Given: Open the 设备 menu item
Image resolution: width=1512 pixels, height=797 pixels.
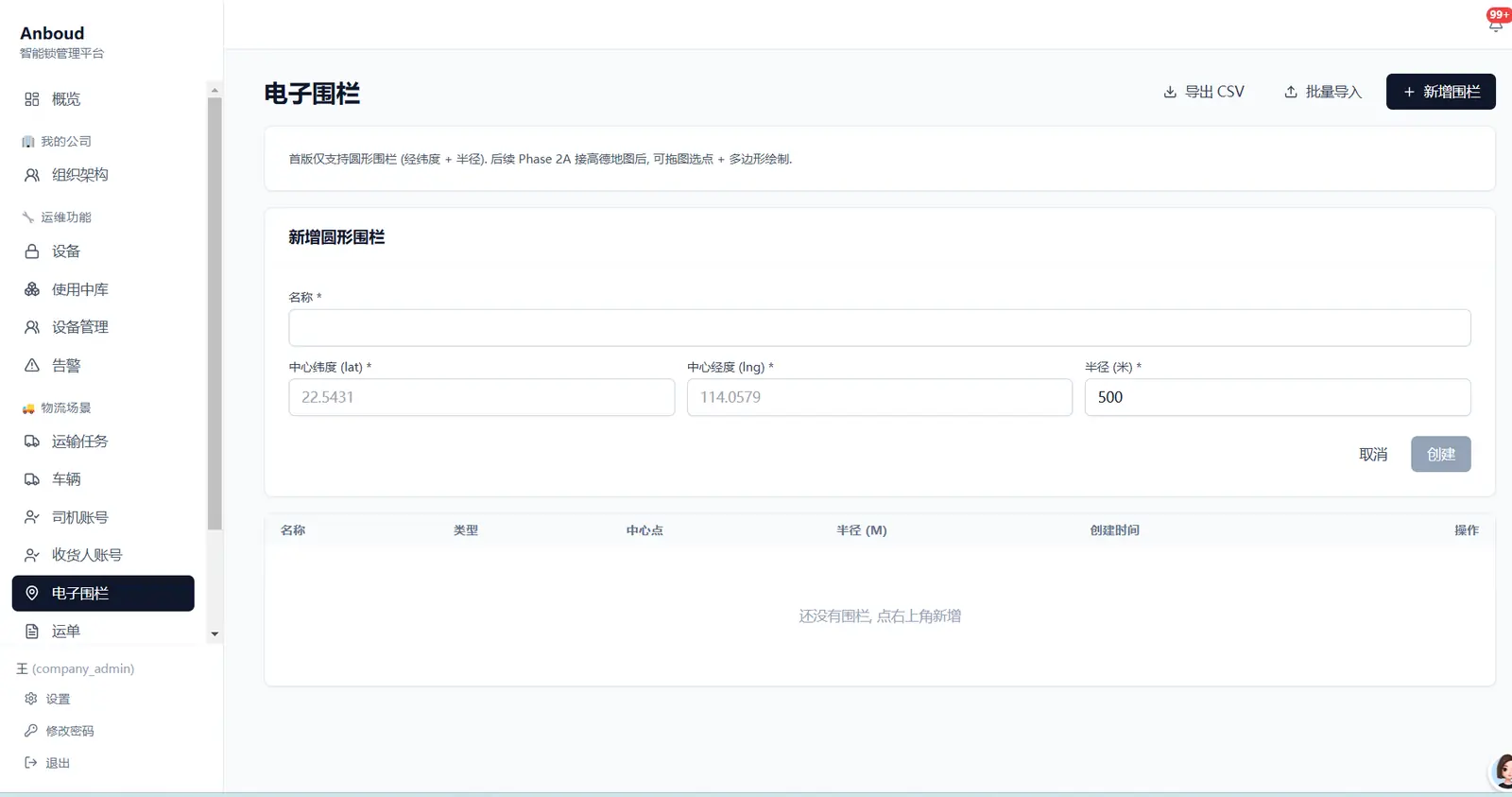Looking at the screenshot, I should [103, 251].
